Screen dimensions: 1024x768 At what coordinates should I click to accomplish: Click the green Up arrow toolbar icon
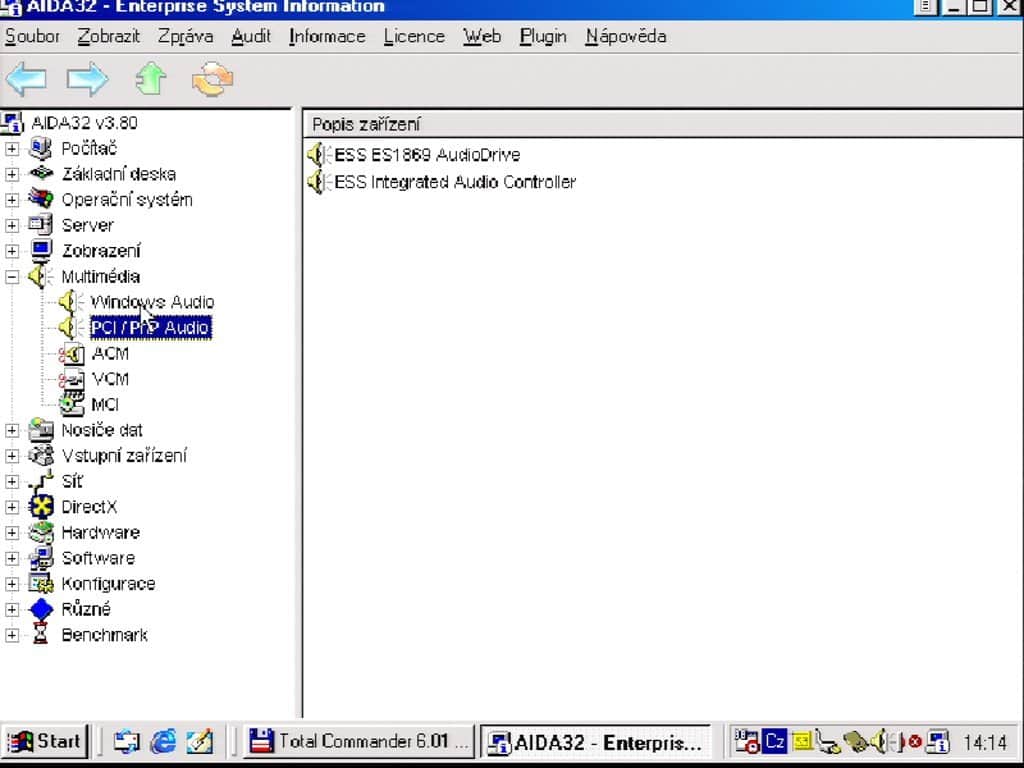pyautogui.click(x=151, y=79)
